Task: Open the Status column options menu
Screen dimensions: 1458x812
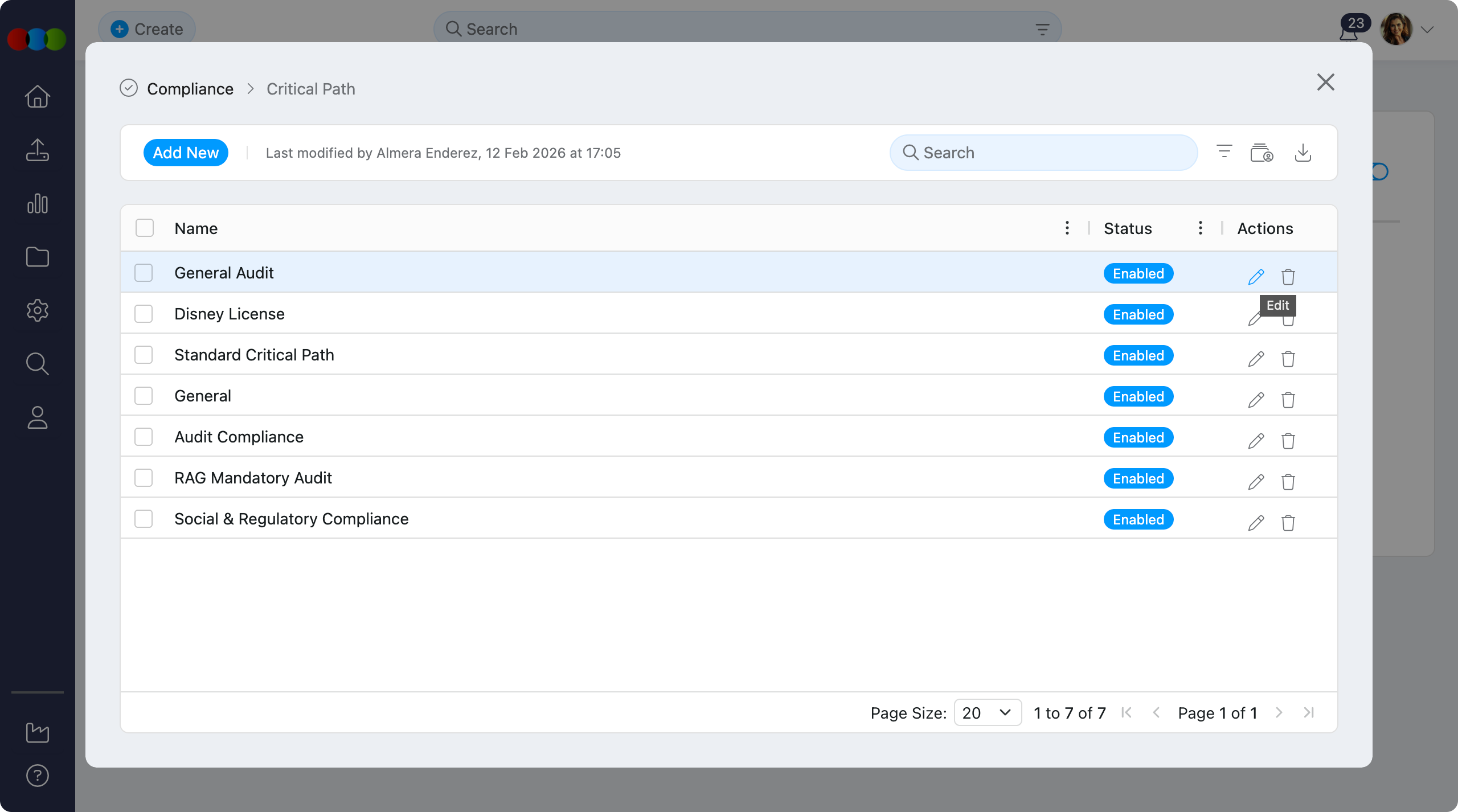Action: [1200, 228]
